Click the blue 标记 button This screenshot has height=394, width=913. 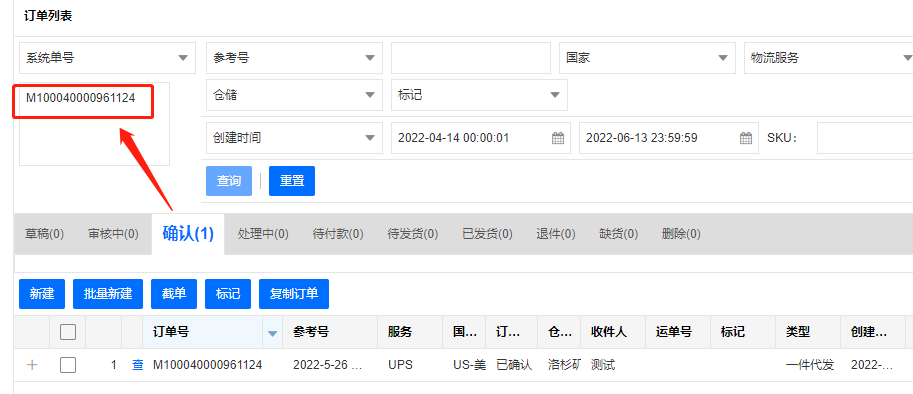point(228,294)
